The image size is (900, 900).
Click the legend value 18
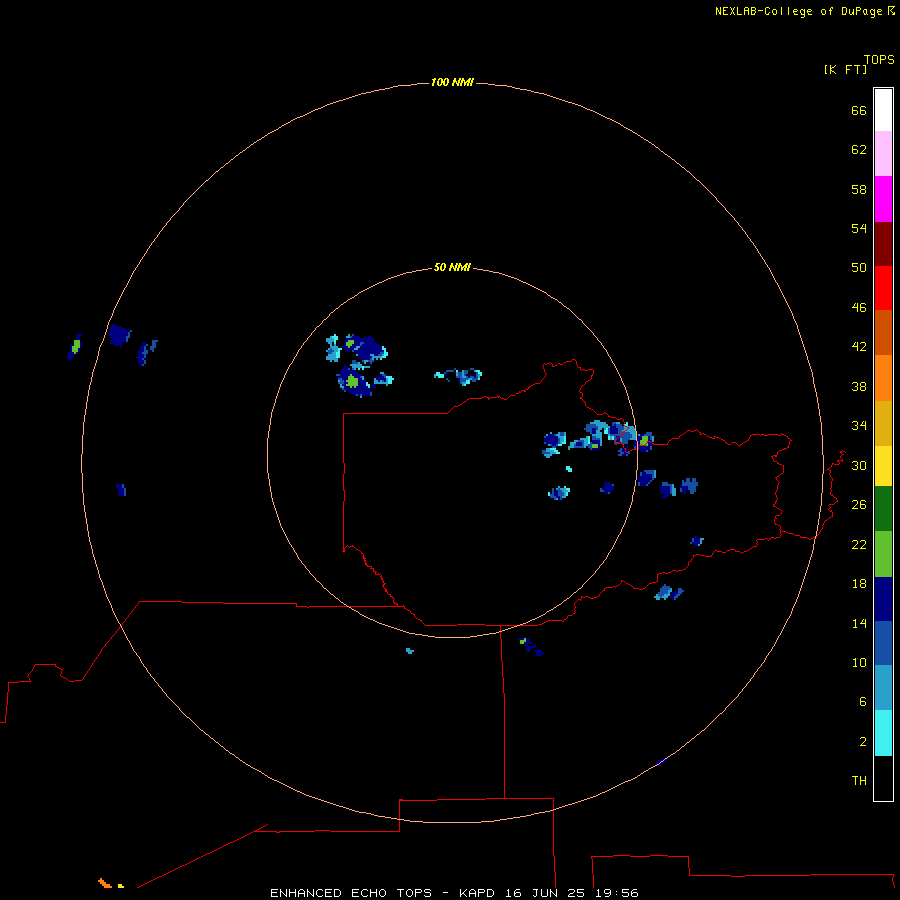(x=859, y=584)
